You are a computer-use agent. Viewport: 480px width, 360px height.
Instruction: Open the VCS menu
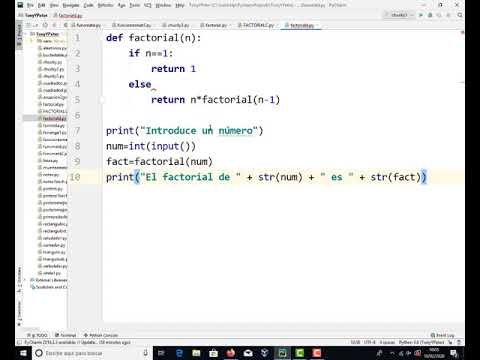pos(147,5)
